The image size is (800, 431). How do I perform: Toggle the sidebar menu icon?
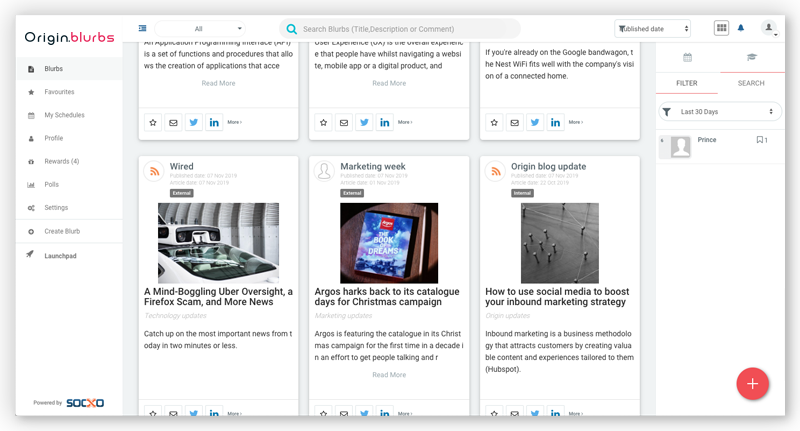click(142, 29)
